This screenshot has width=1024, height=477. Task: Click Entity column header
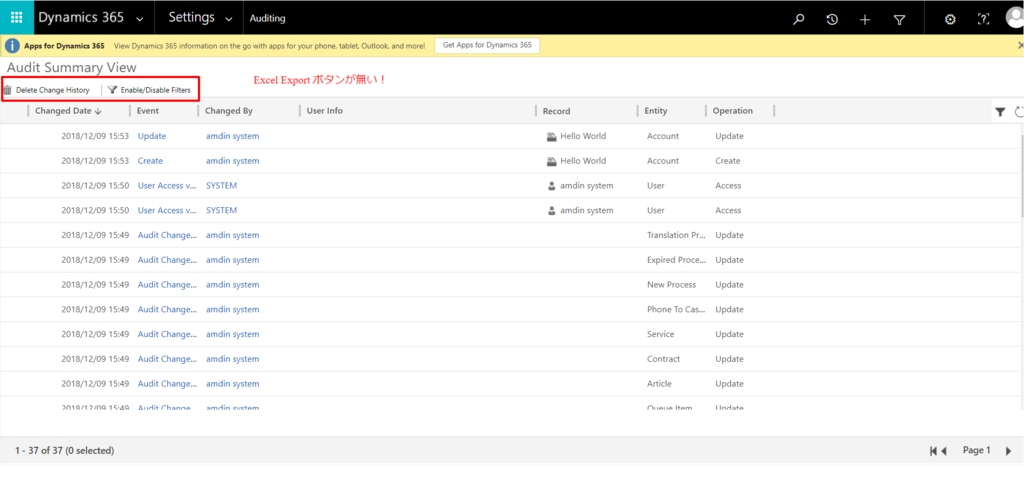(x=656, y=111)
